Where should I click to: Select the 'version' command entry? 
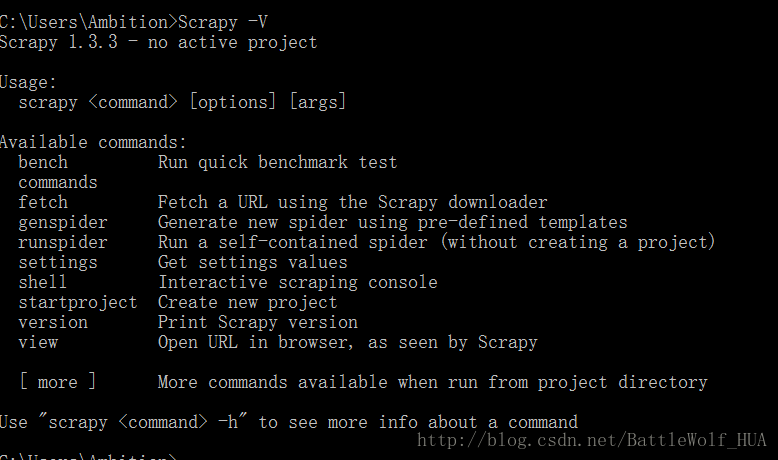point(53,323)
